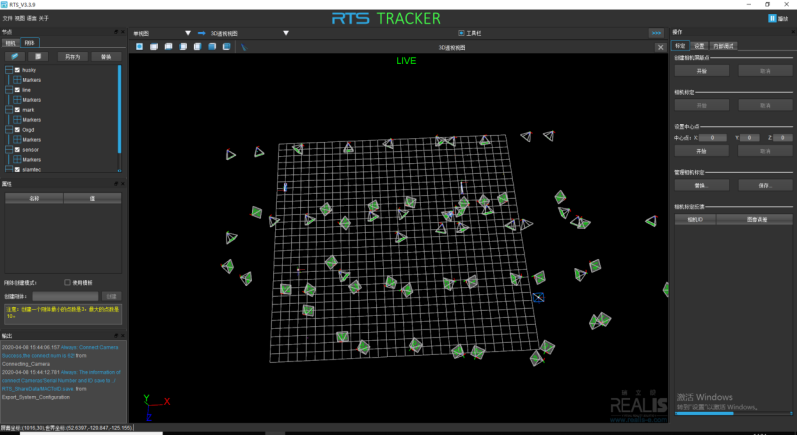Click the center point Z input field

(x=783, y=138)
